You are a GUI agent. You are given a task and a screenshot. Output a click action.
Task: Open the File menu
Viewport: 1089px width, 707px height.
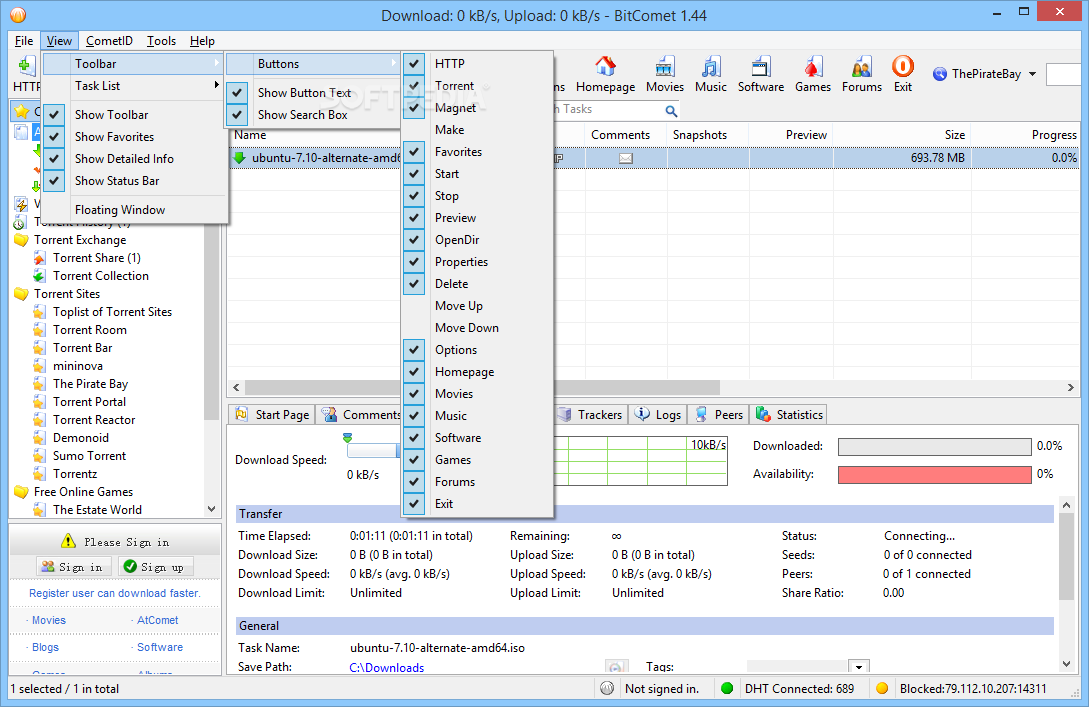pos(24,41)
